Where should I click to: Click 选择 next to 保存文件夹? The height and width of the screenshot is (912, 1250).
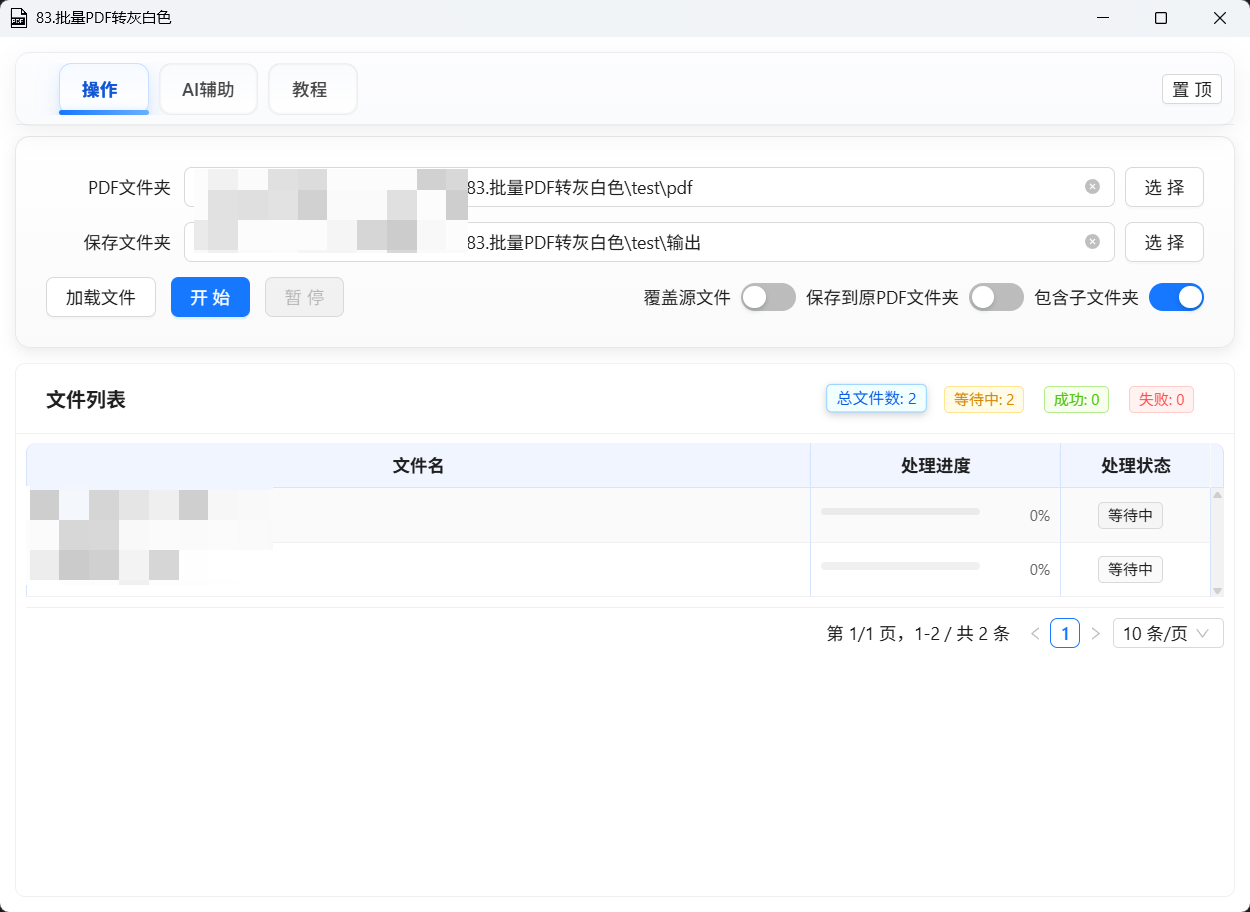1164,242
